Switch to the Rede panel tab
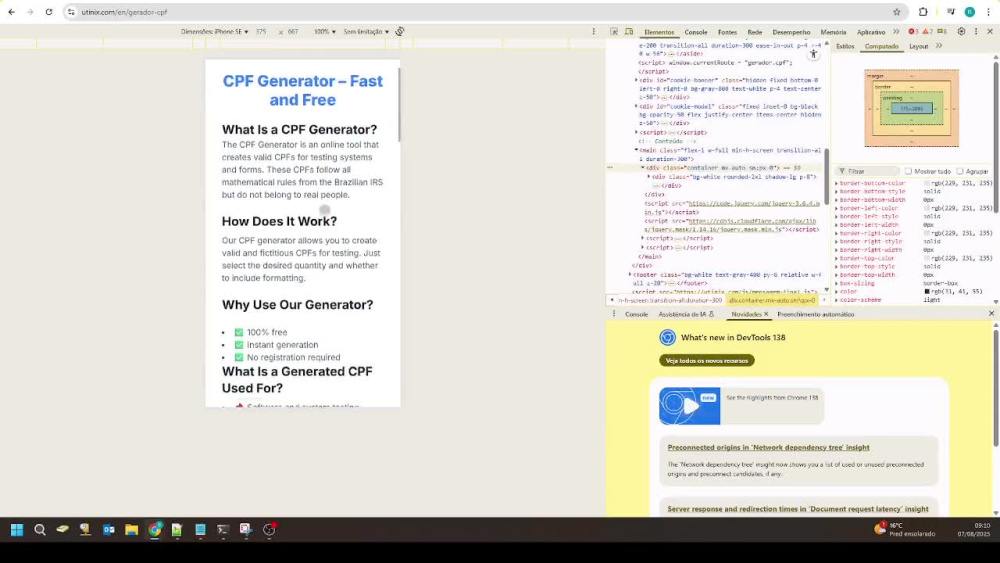 coord(754,32)
